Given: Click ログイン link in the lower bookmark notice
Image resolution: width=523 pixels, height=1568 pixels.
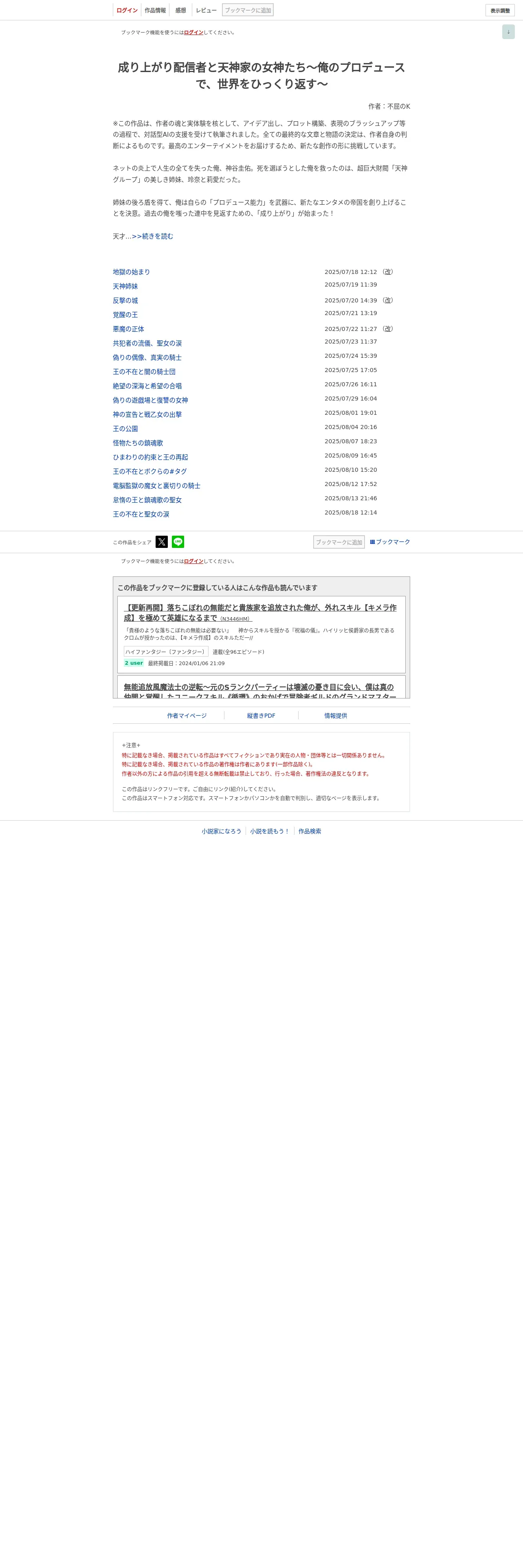Looking at the screenshot, I should (x=193, y=561).
